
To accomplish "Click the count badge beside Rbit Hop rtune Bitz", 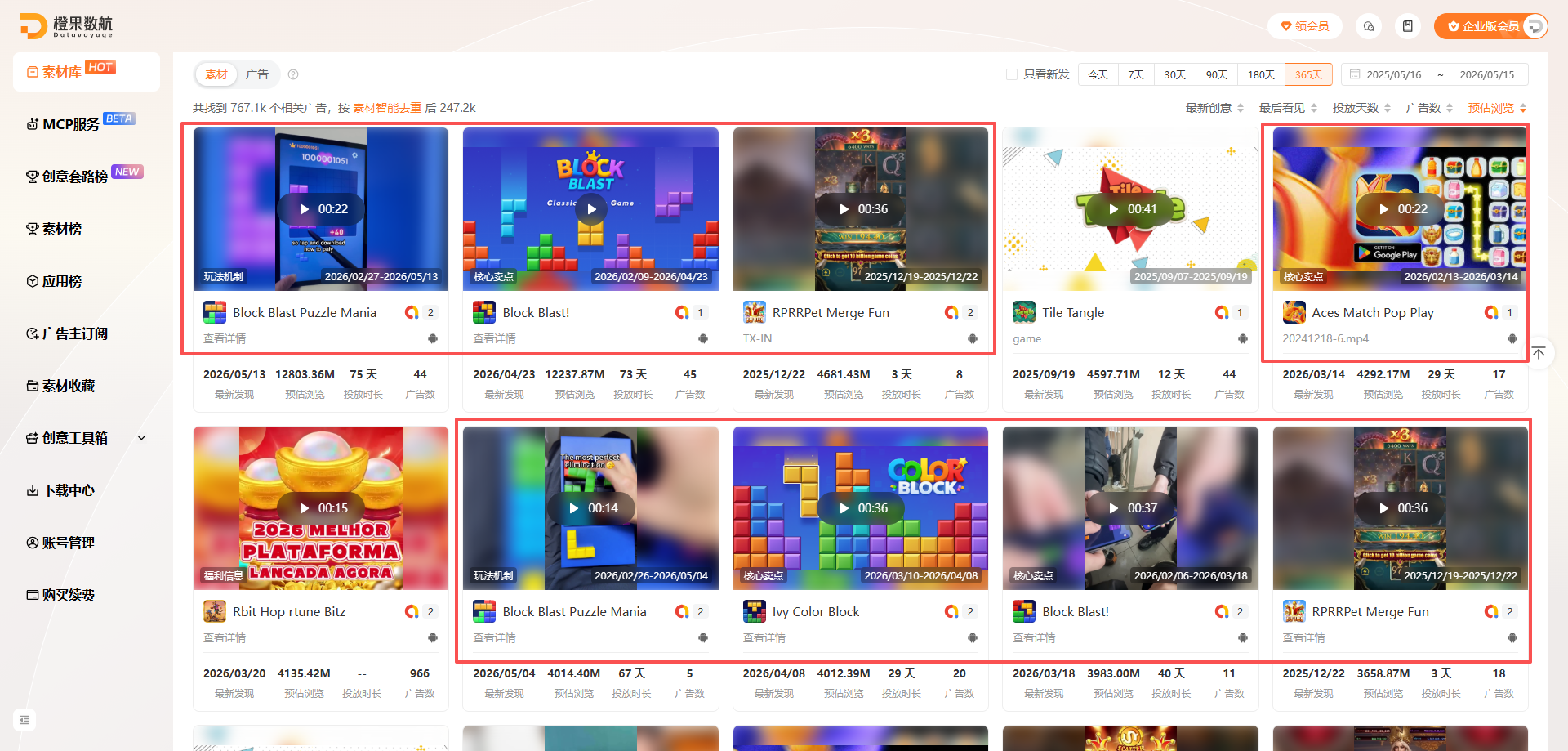I will [x=430, y=611].
